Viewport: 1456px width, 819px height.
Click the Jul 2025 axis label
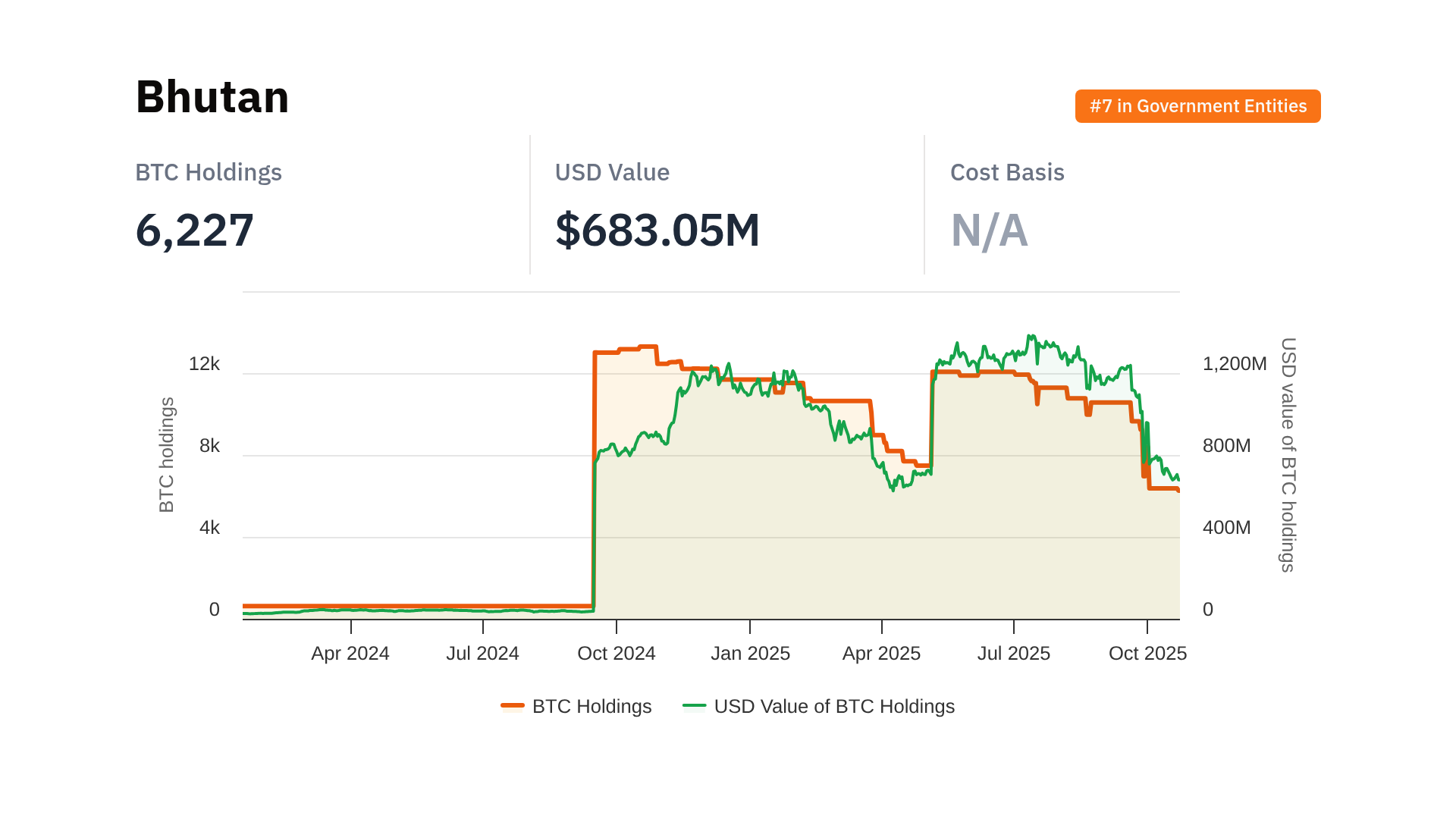click(1013, 653)
